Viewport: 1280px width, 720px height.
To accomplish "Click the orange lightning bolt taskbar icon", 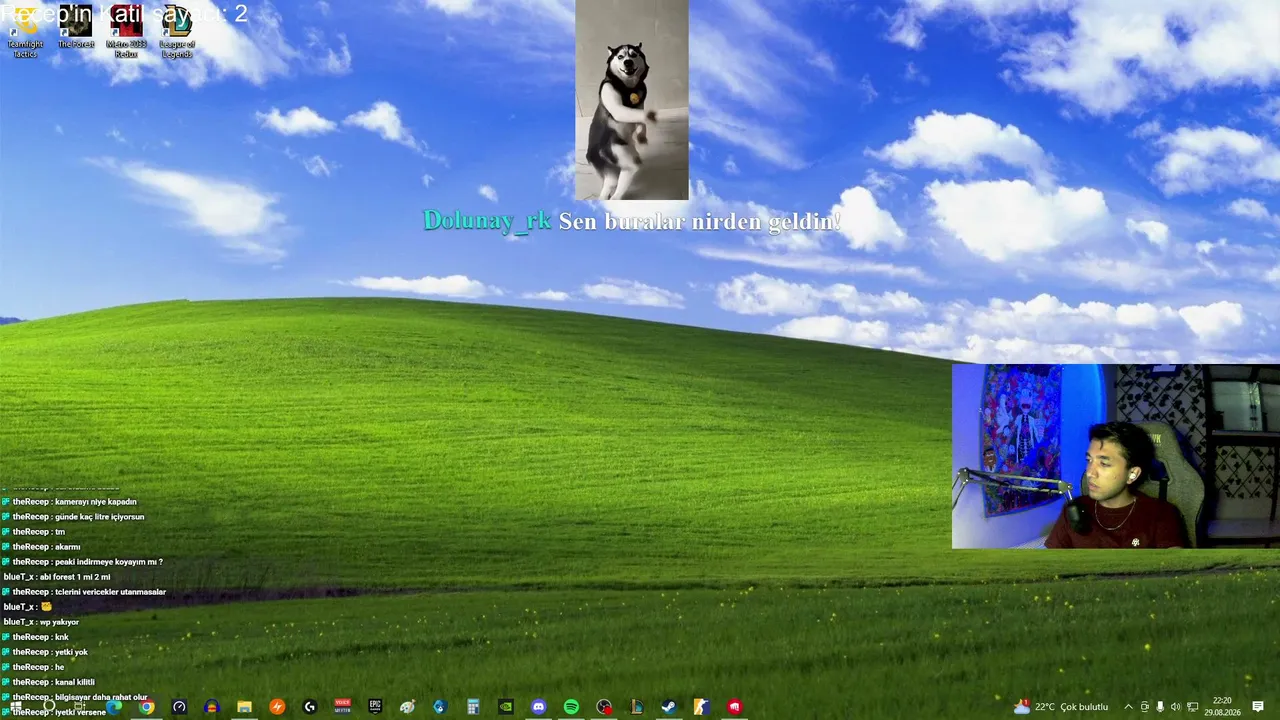I will tap(277, 707).
